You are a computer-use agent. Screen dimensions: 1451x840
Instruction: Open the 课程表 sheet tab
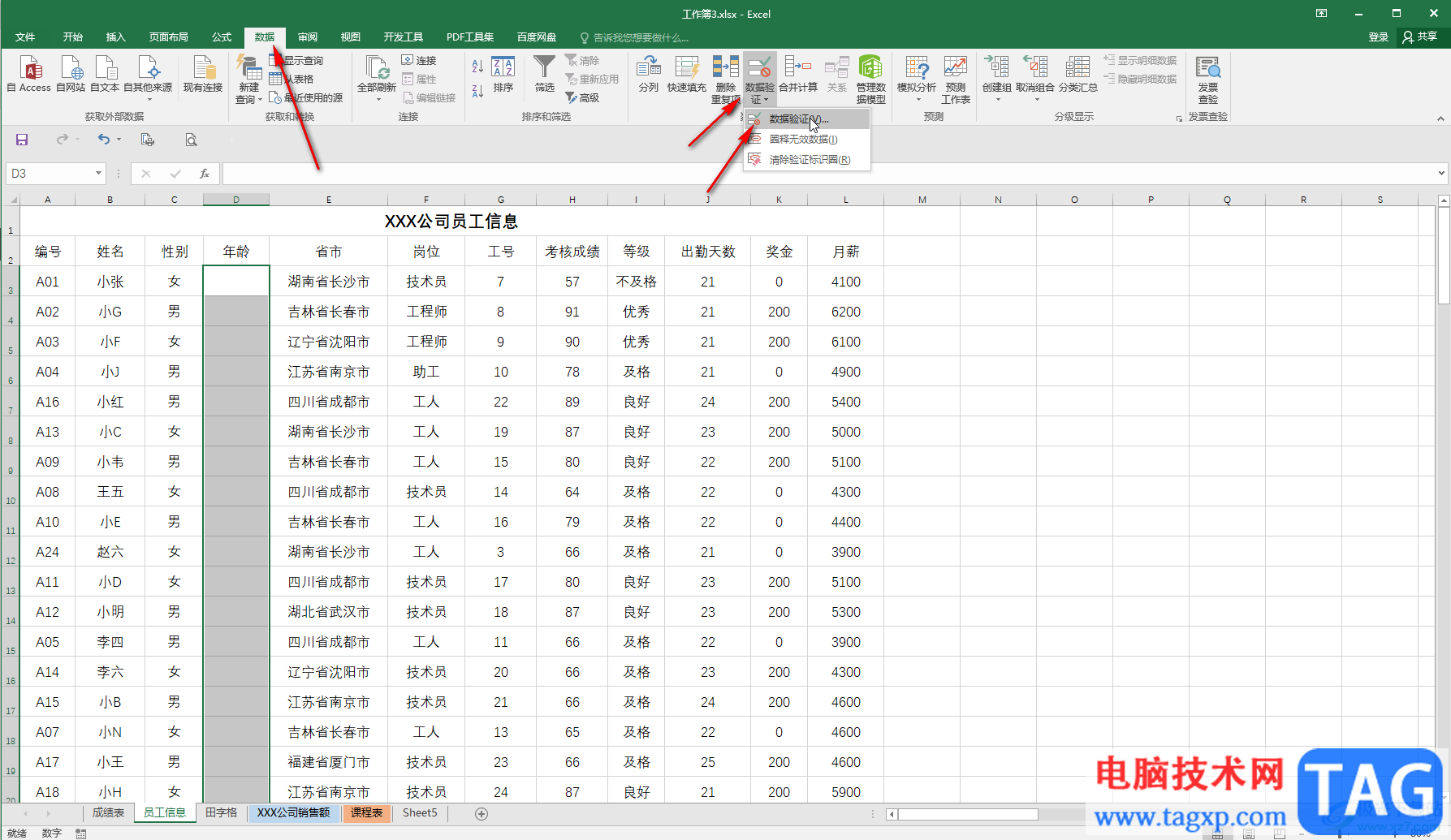367,812
